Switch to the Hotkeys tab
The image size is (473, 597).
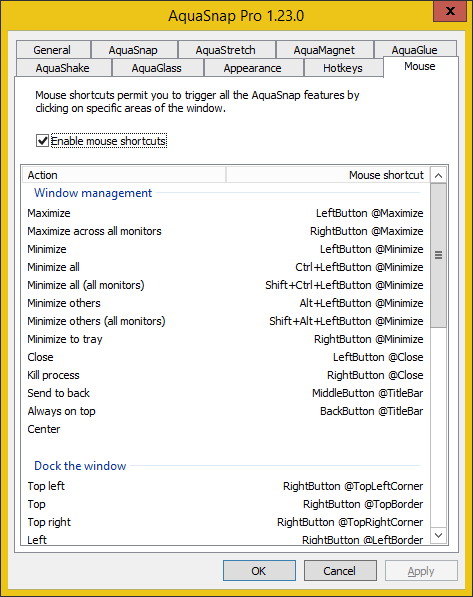(x=343, y=68)
